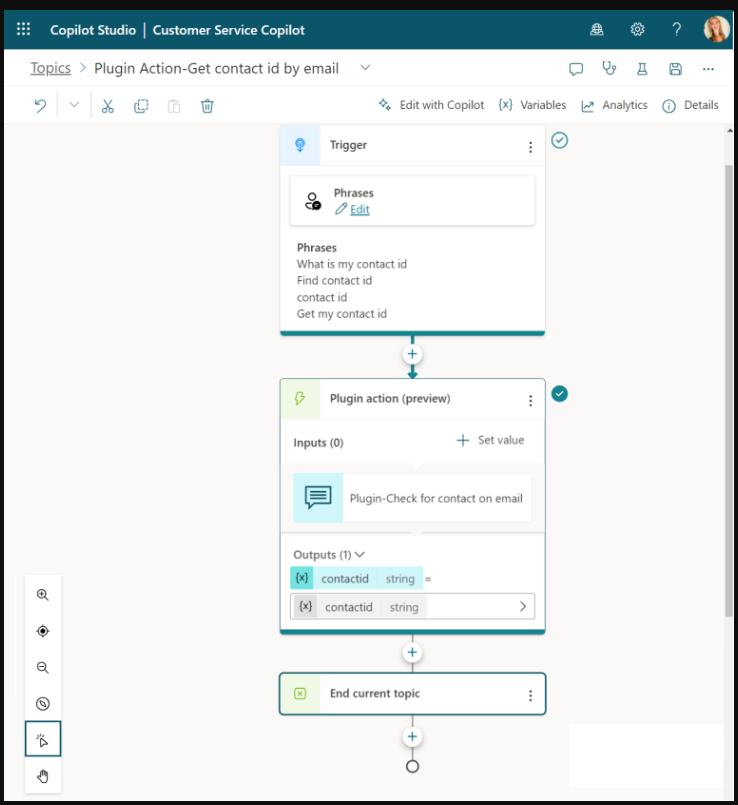The height and width of the screenshot is (805, 738).
Task: Copy the selected node
Action: 141,106
